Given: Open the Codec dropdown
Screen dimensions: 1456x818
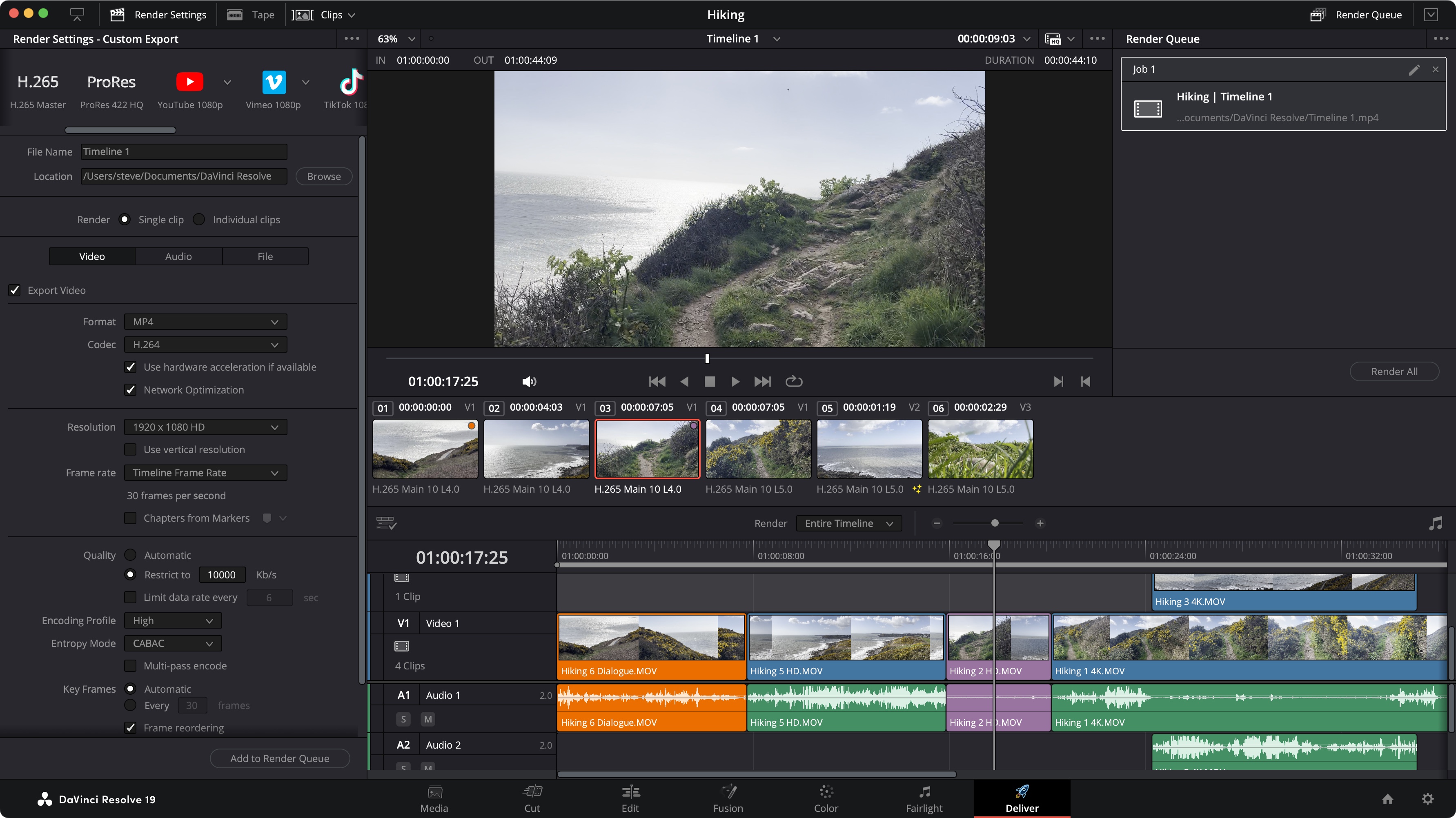Looking at the screenshot, I should tap(206, 345).
